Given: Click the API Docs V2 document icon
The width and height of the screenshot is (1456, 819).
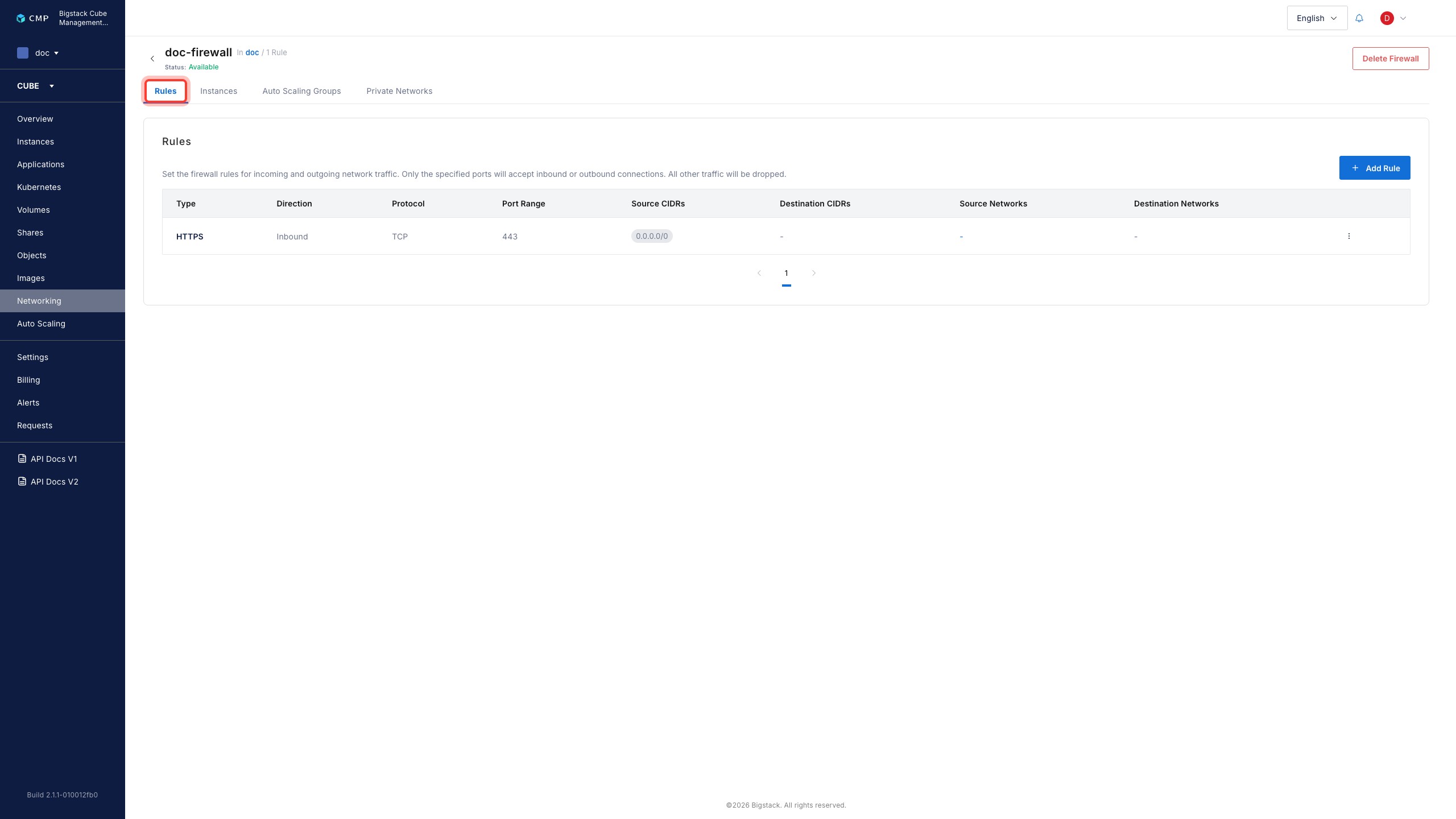Looking at the screenshot, I should [22, 481].
